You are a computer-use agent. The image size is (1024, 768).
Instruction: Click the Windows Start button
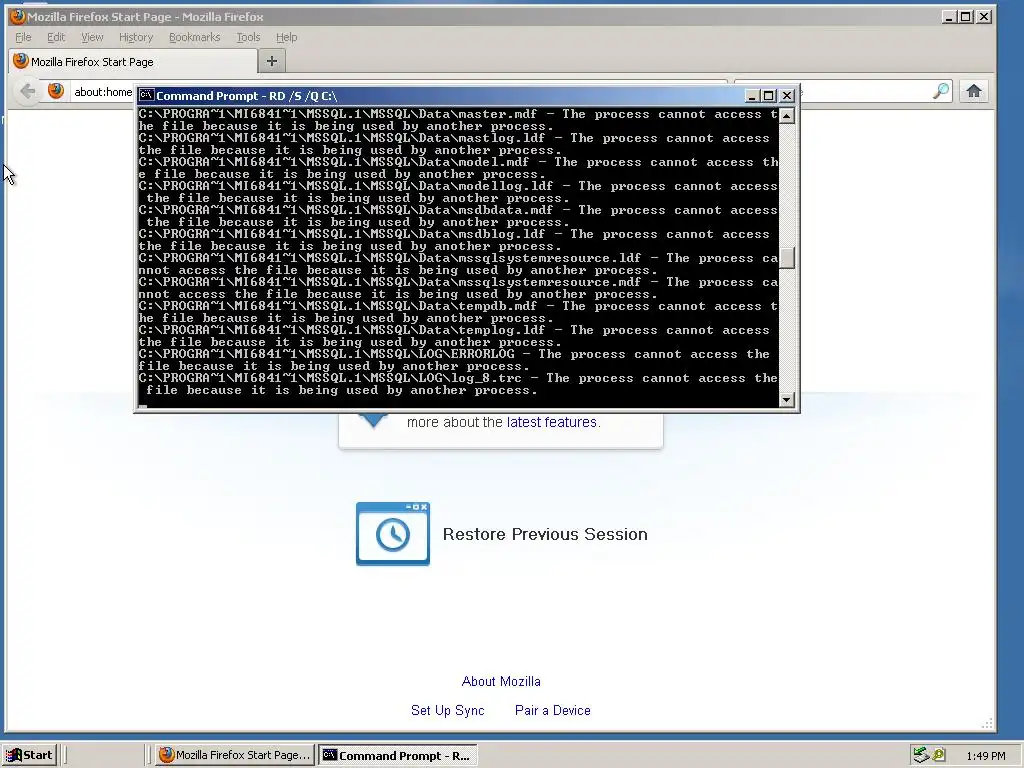coord(29,755)
